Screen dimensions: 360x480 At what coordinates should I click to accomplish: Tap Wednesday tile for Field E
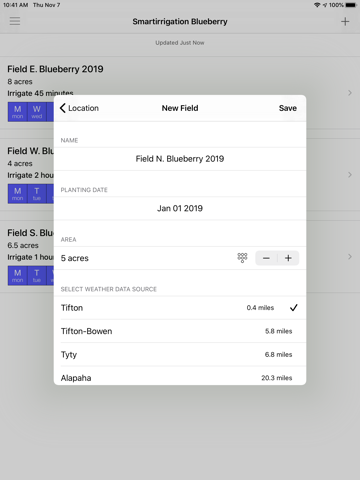(x=37, y=112)
